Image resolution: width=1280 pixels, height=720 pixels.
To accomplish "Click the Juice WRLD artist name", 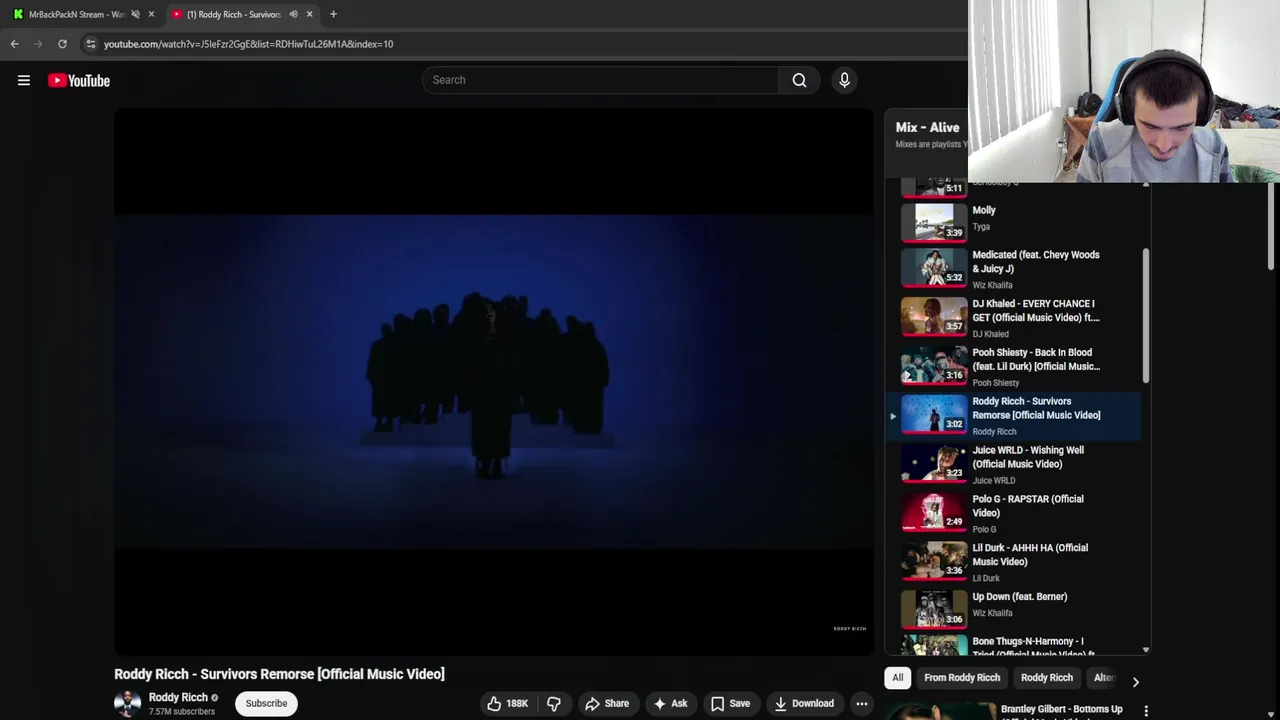I will [x=993, y=480].
